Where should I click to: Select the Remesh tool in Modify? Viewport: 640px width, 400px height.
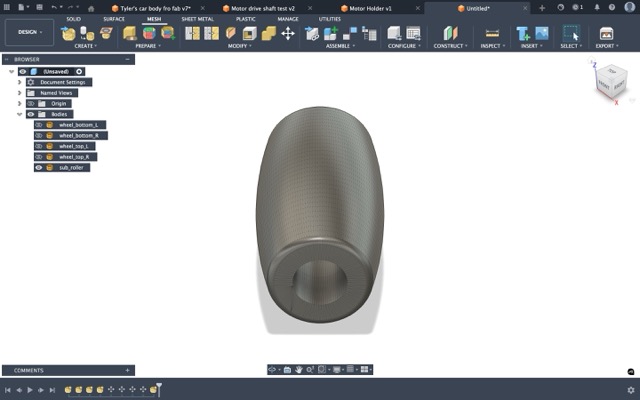tap(192, 33)
